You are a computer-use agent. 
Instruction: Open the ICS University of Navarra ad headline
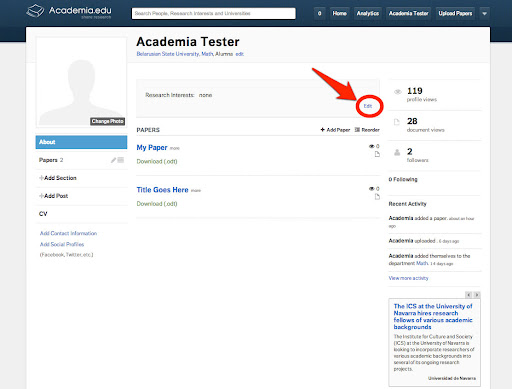click(433, 316)
